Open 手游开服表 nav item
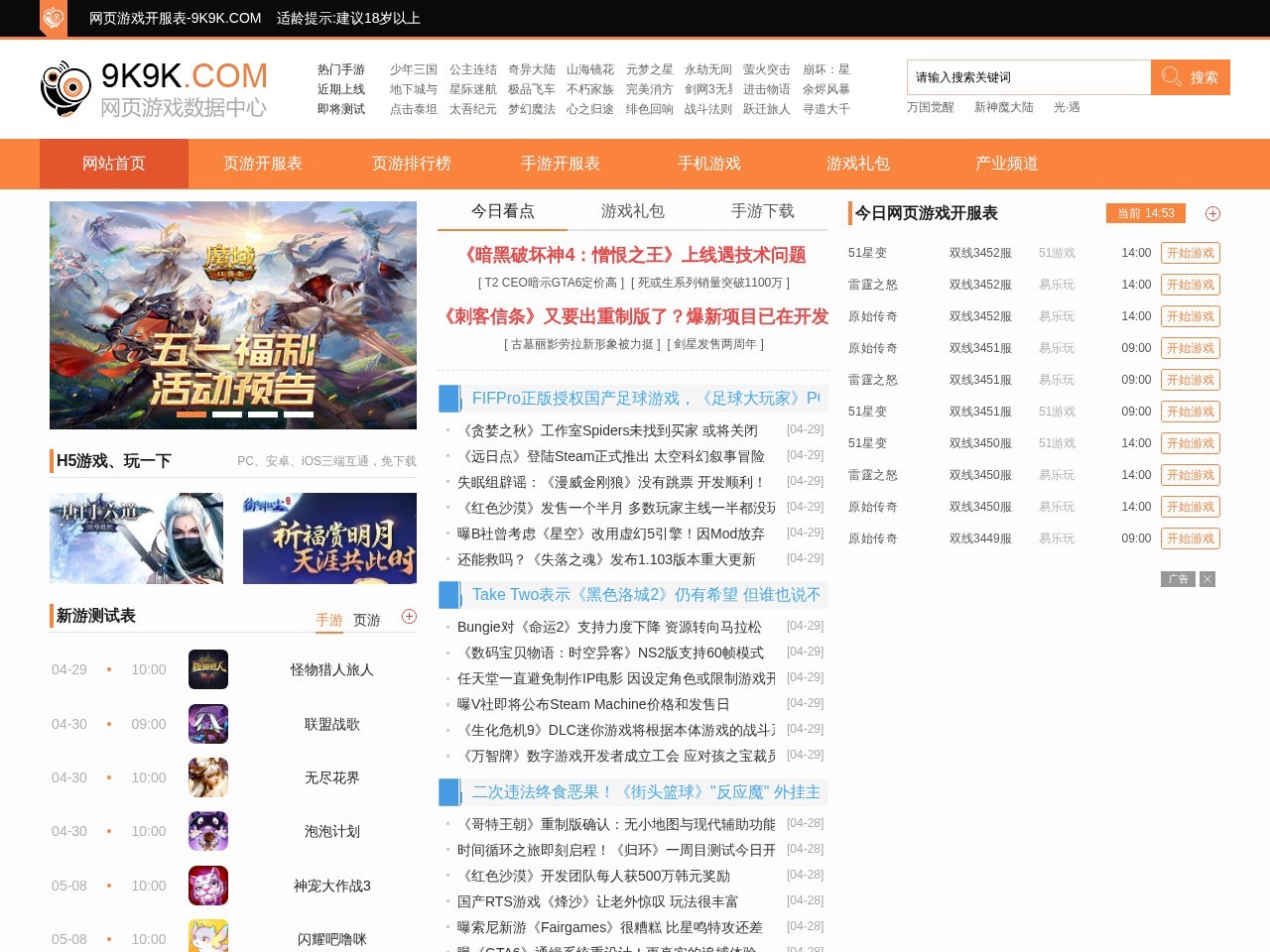 click(561, 164)
